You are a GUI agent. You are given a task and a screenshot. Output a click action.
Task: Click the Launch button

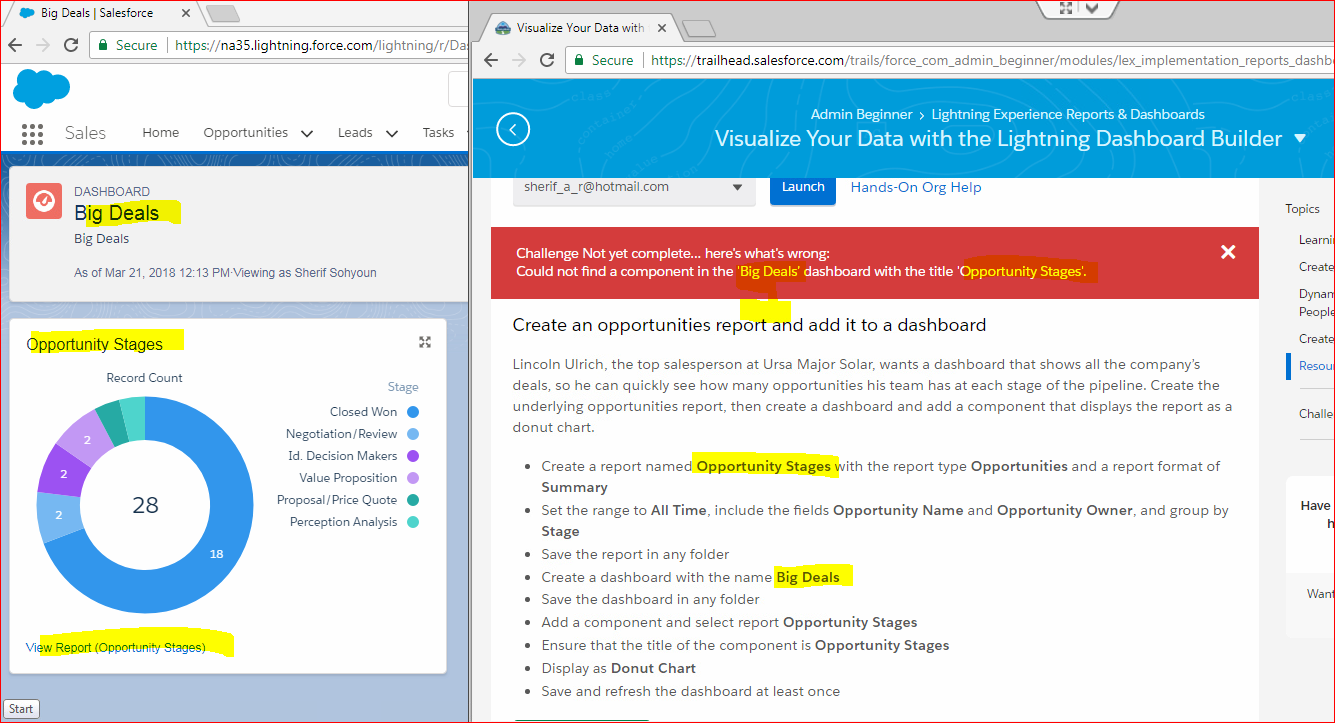tap(803, 187)
